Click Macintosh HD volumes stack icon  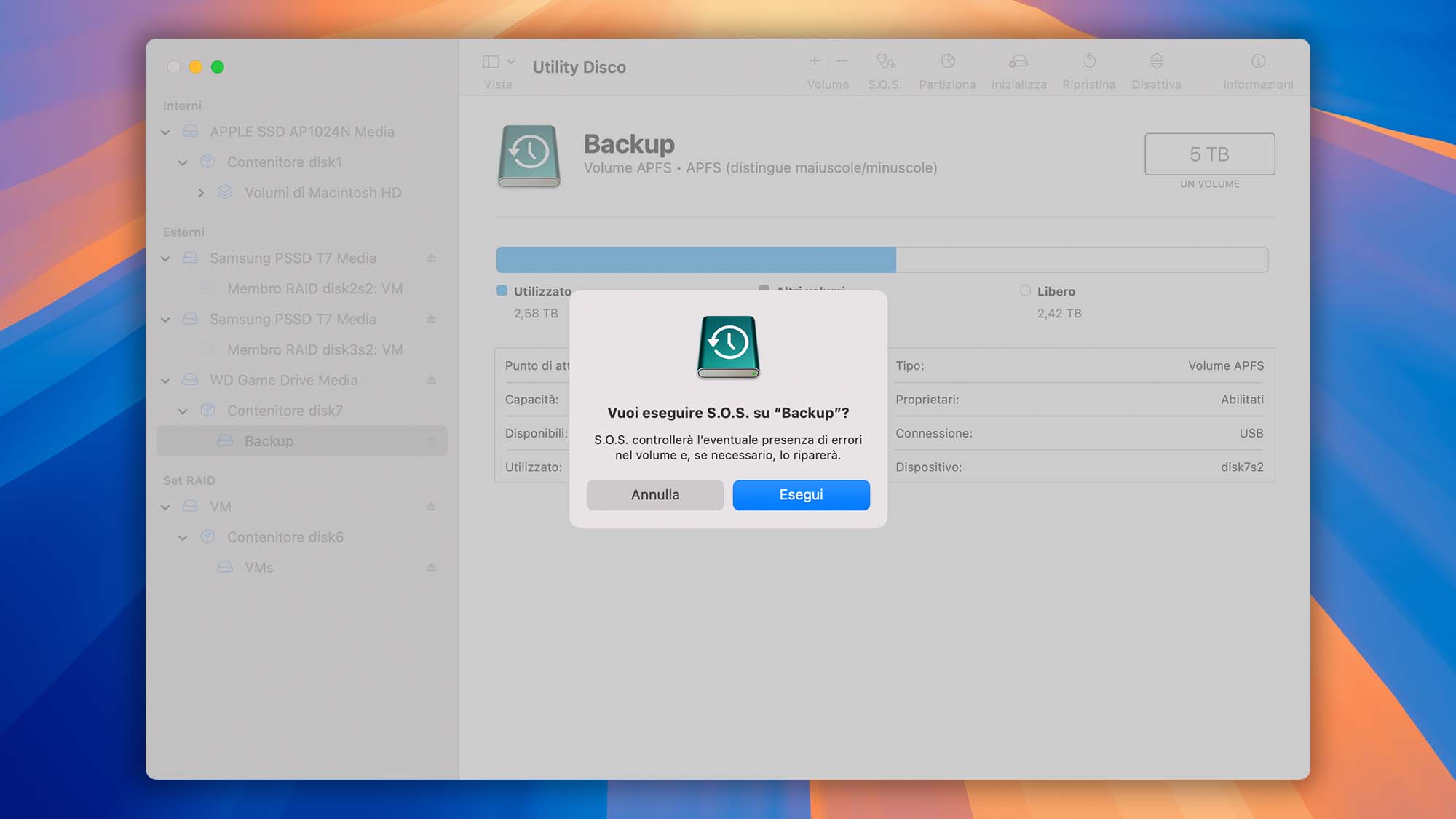point(226,192)
